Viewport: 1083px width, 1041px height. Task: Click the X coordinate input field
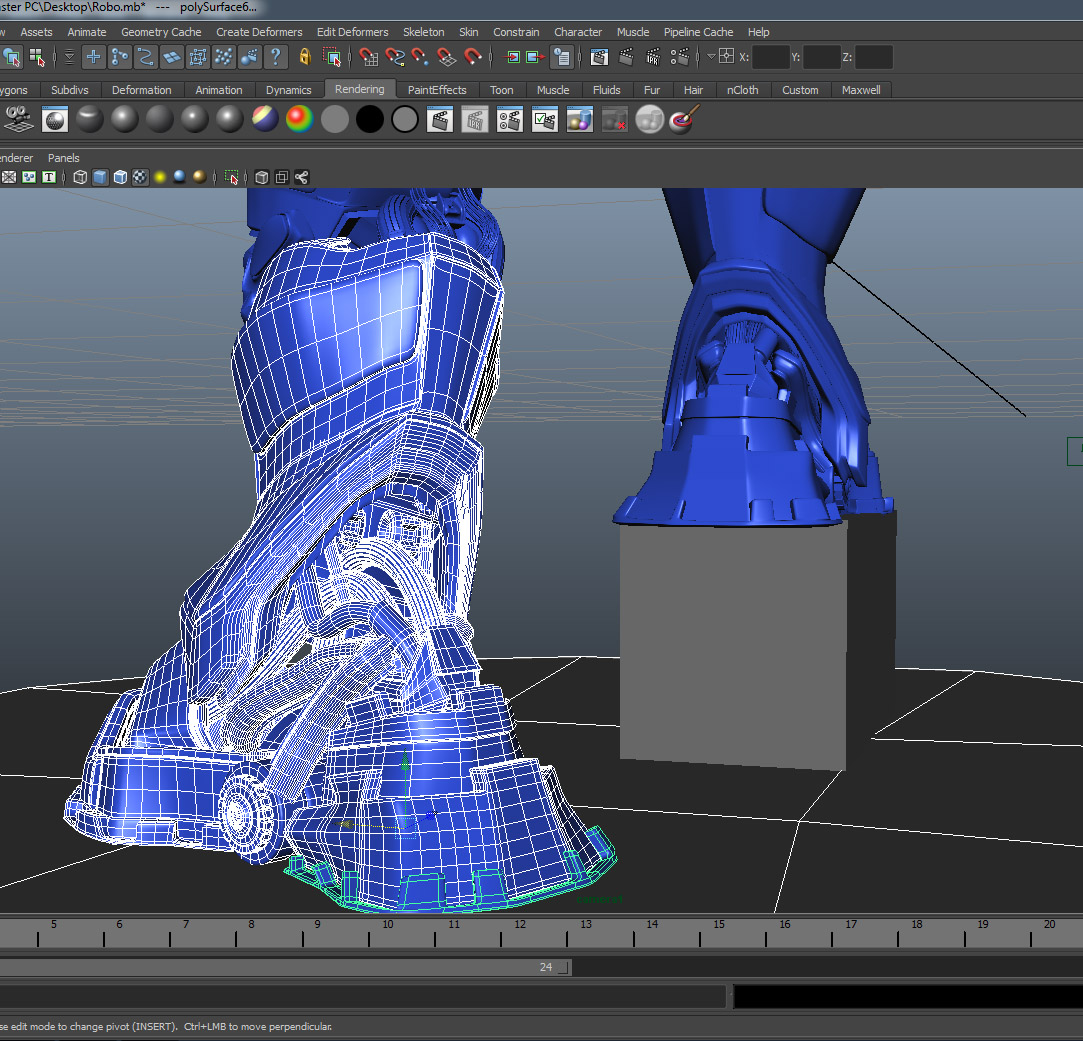tap(771, 57)
